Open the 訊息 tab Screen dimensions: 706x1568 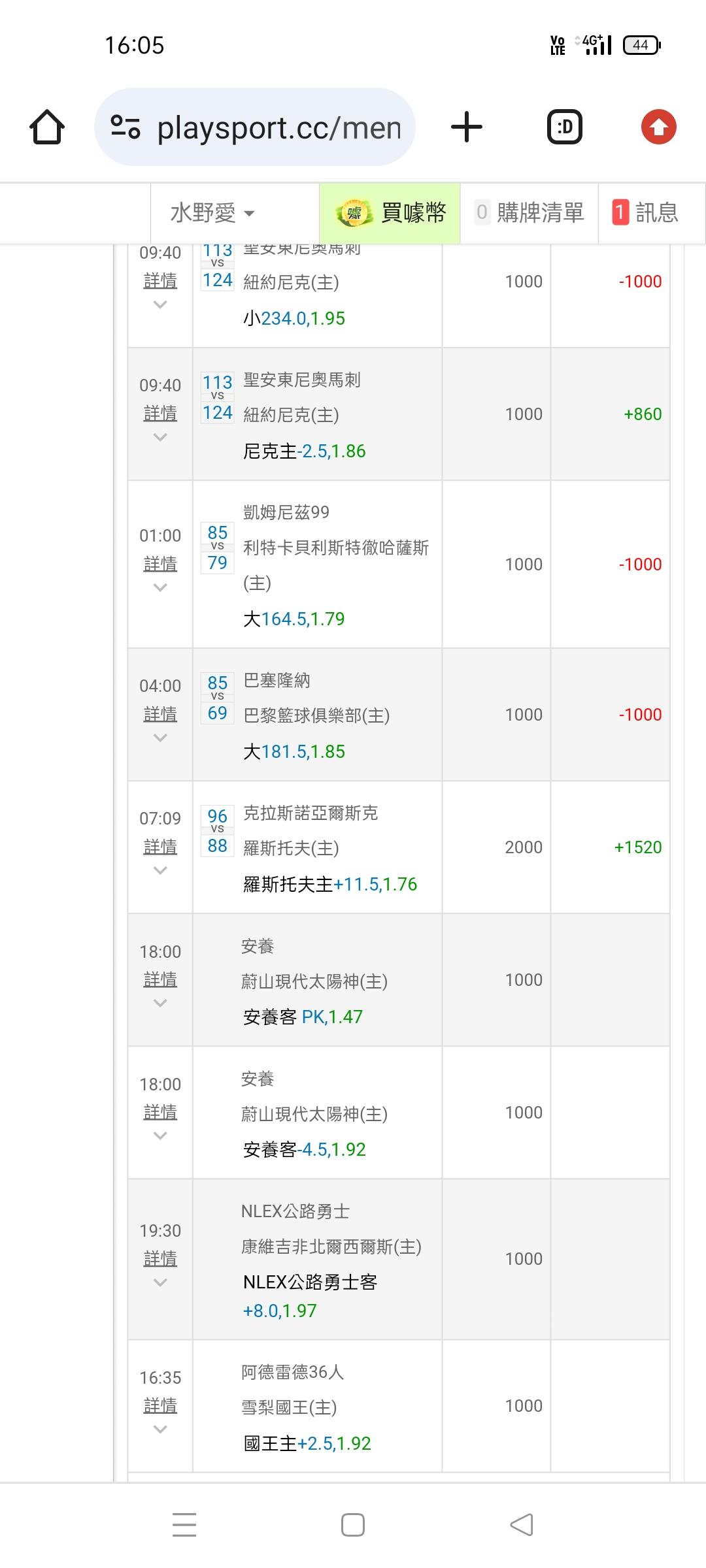646,213
